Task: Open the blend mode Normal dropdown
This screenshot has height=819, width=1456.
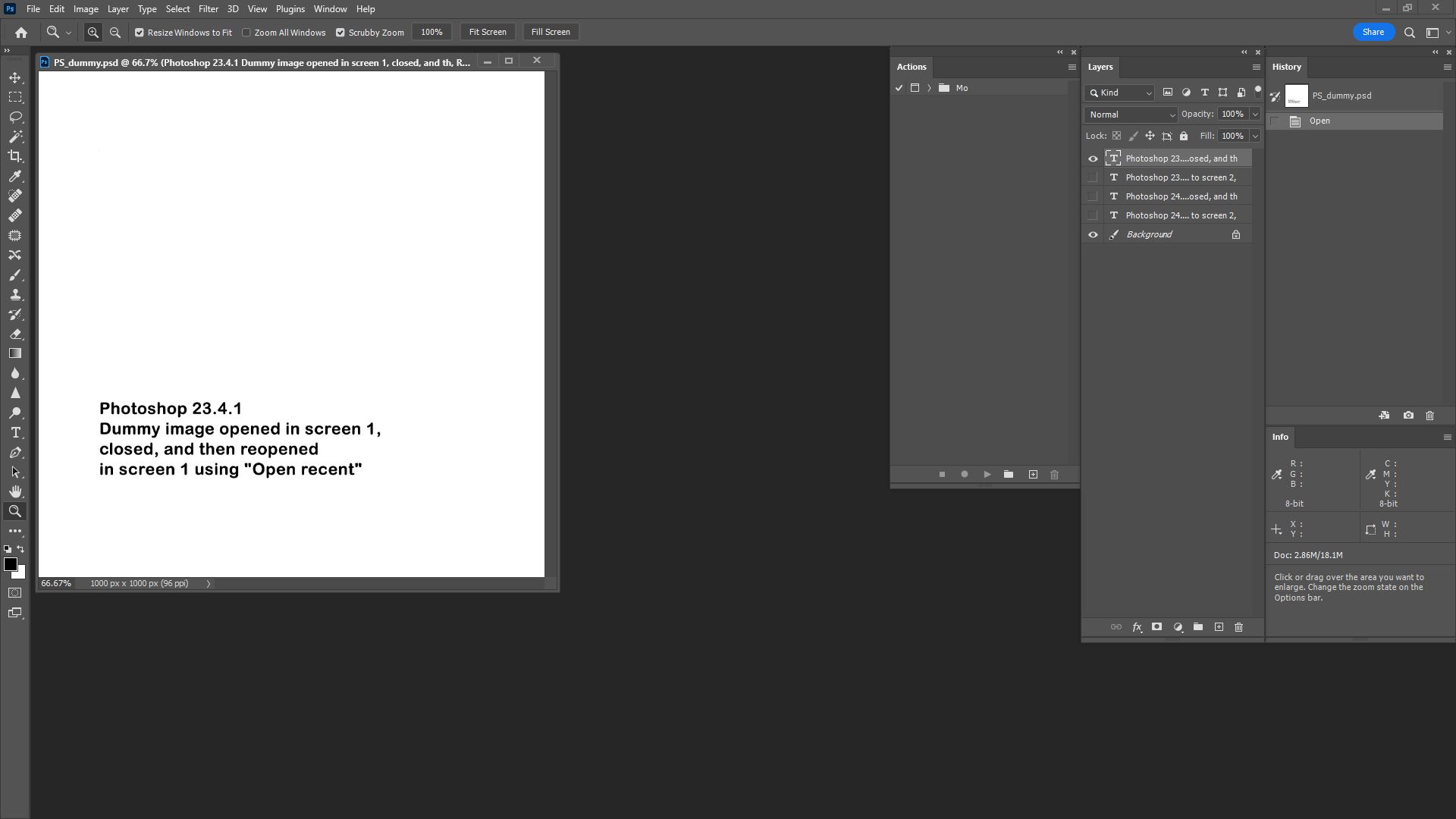Action: (x=1130, y=114)
